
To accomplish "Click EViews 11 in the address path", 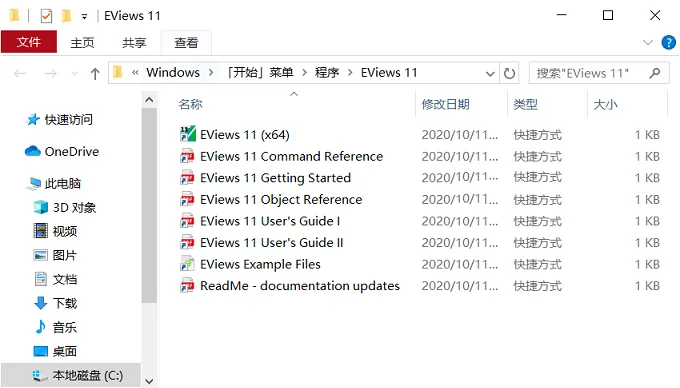I will [x=389, y=72].
